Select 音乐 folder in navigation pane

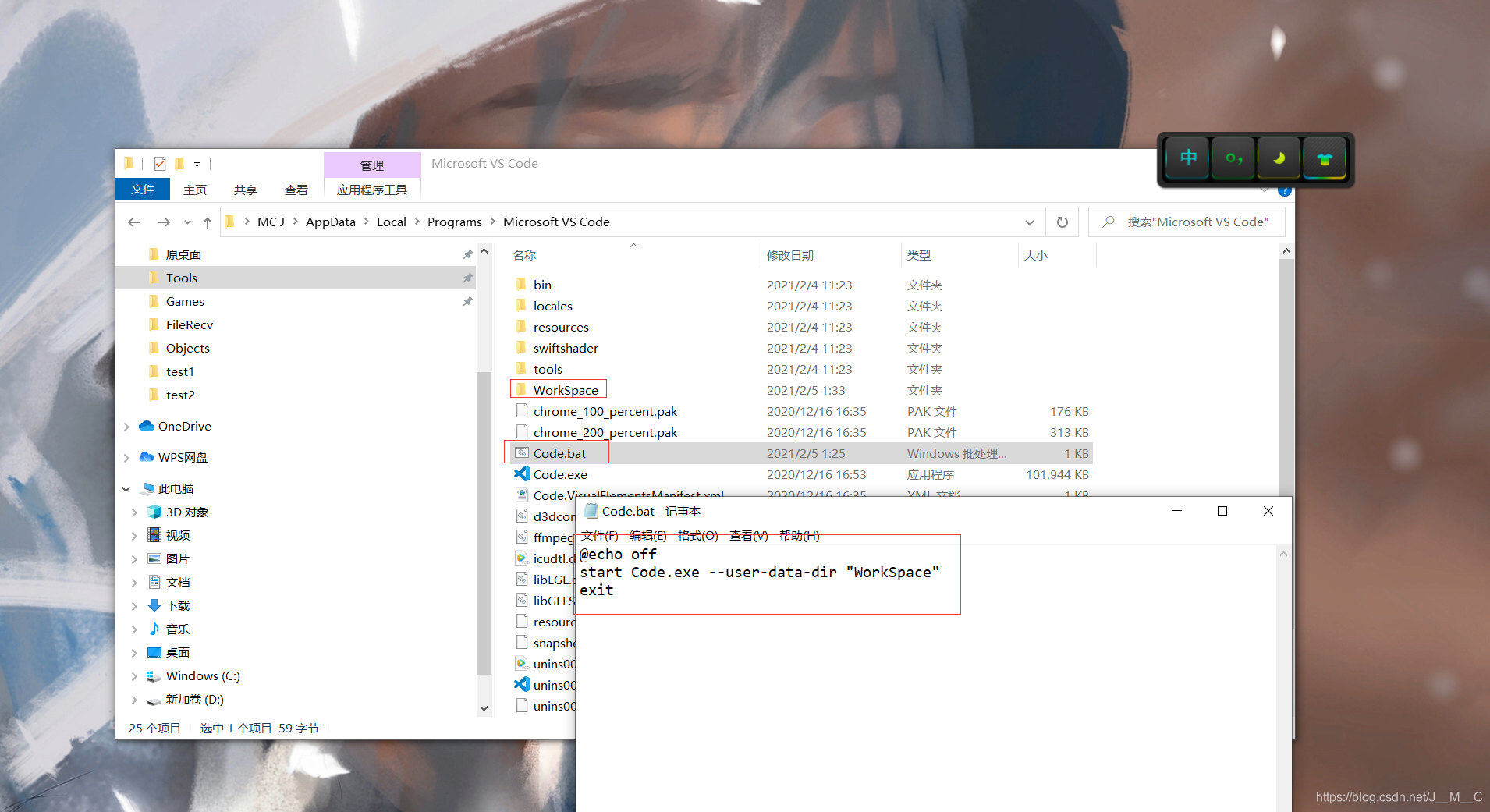click(178, 629)
